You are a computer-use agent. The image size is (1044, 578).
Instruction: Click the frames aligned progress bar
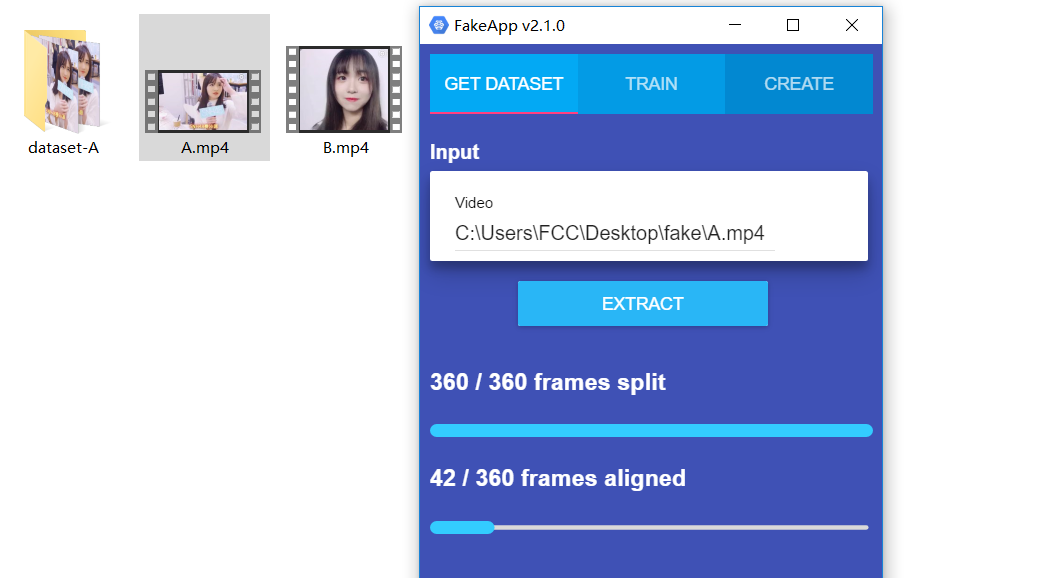649,527
